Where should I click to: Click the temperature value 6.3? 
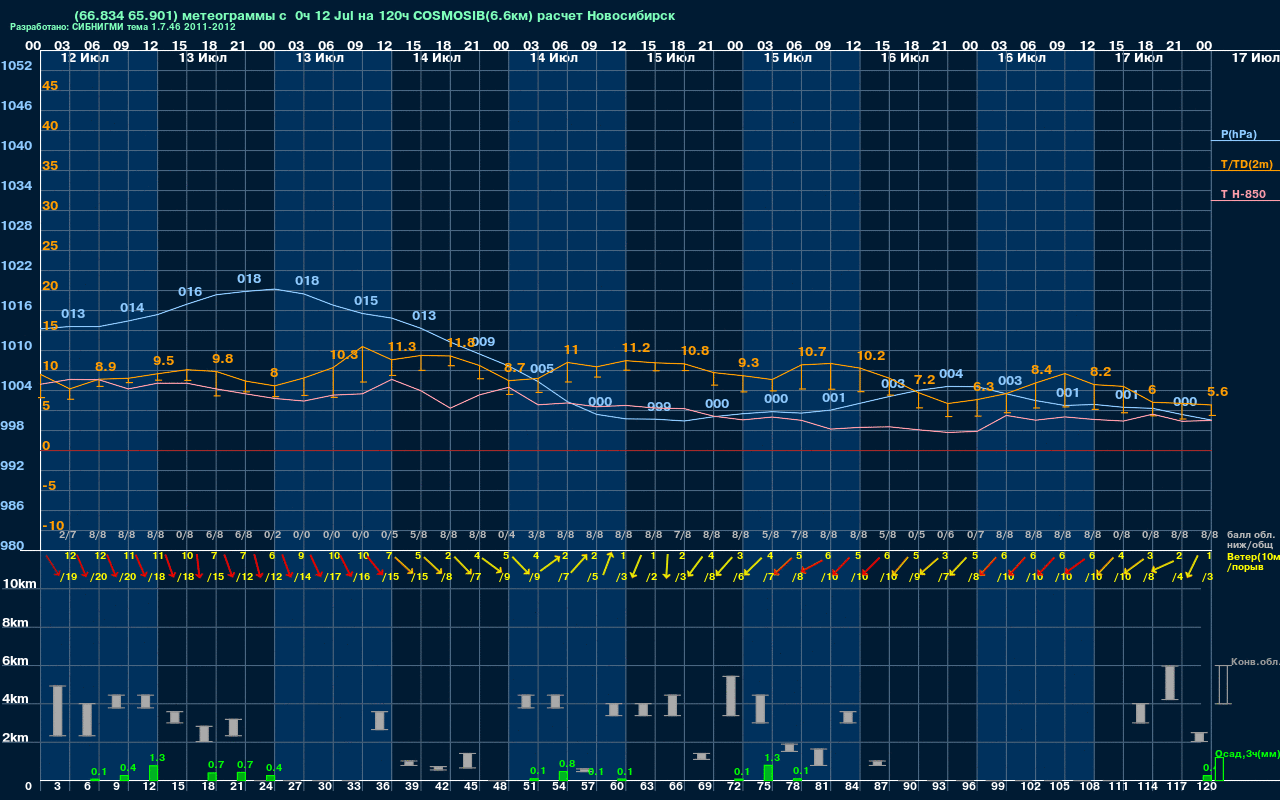click(983, 387)
